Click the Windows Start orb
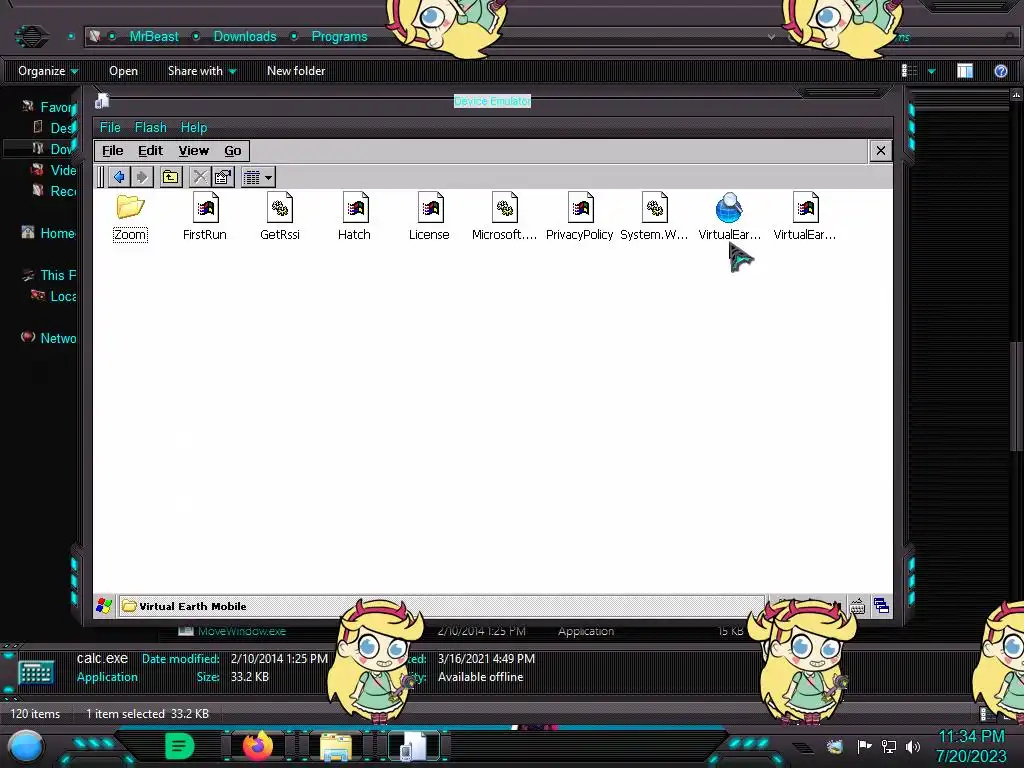The width and height of the screenshot is (1024, 768). coord(27,747)
